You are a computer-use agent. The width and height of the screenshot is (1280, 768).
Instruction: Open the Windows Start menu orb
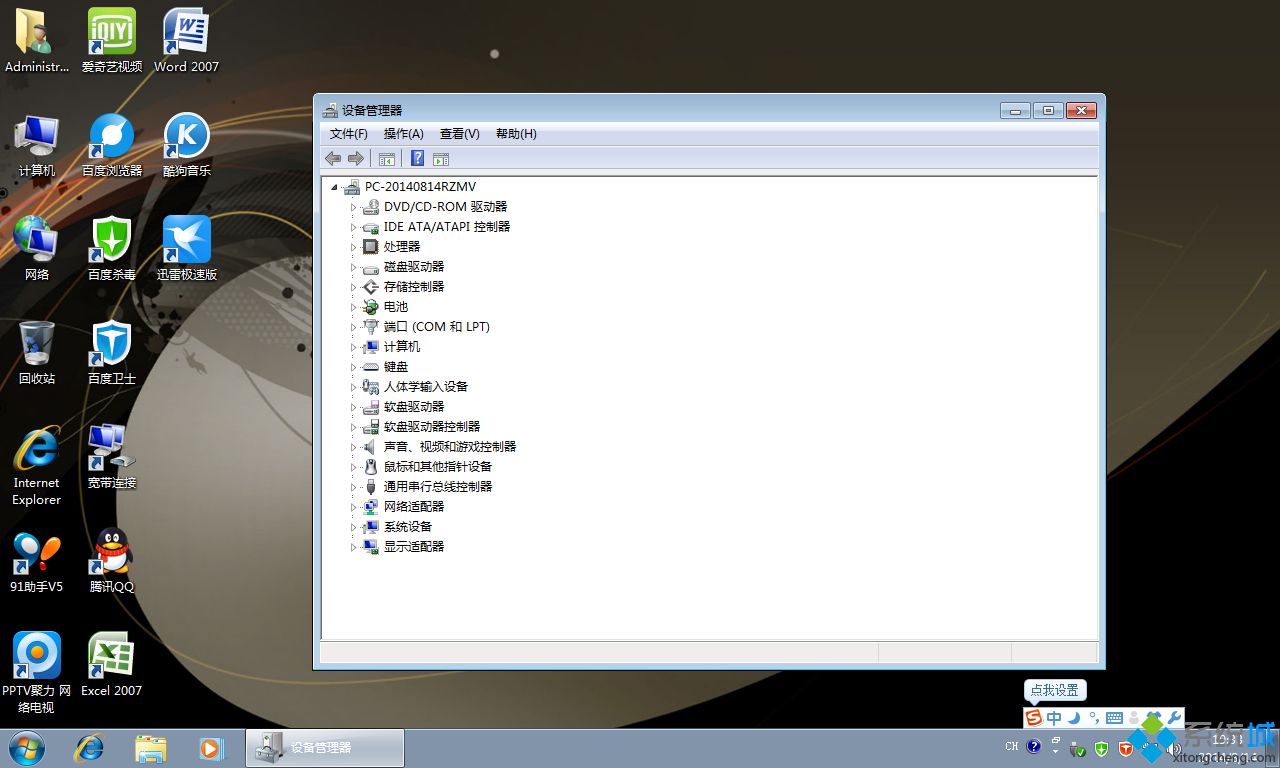(x=27, y=747)
